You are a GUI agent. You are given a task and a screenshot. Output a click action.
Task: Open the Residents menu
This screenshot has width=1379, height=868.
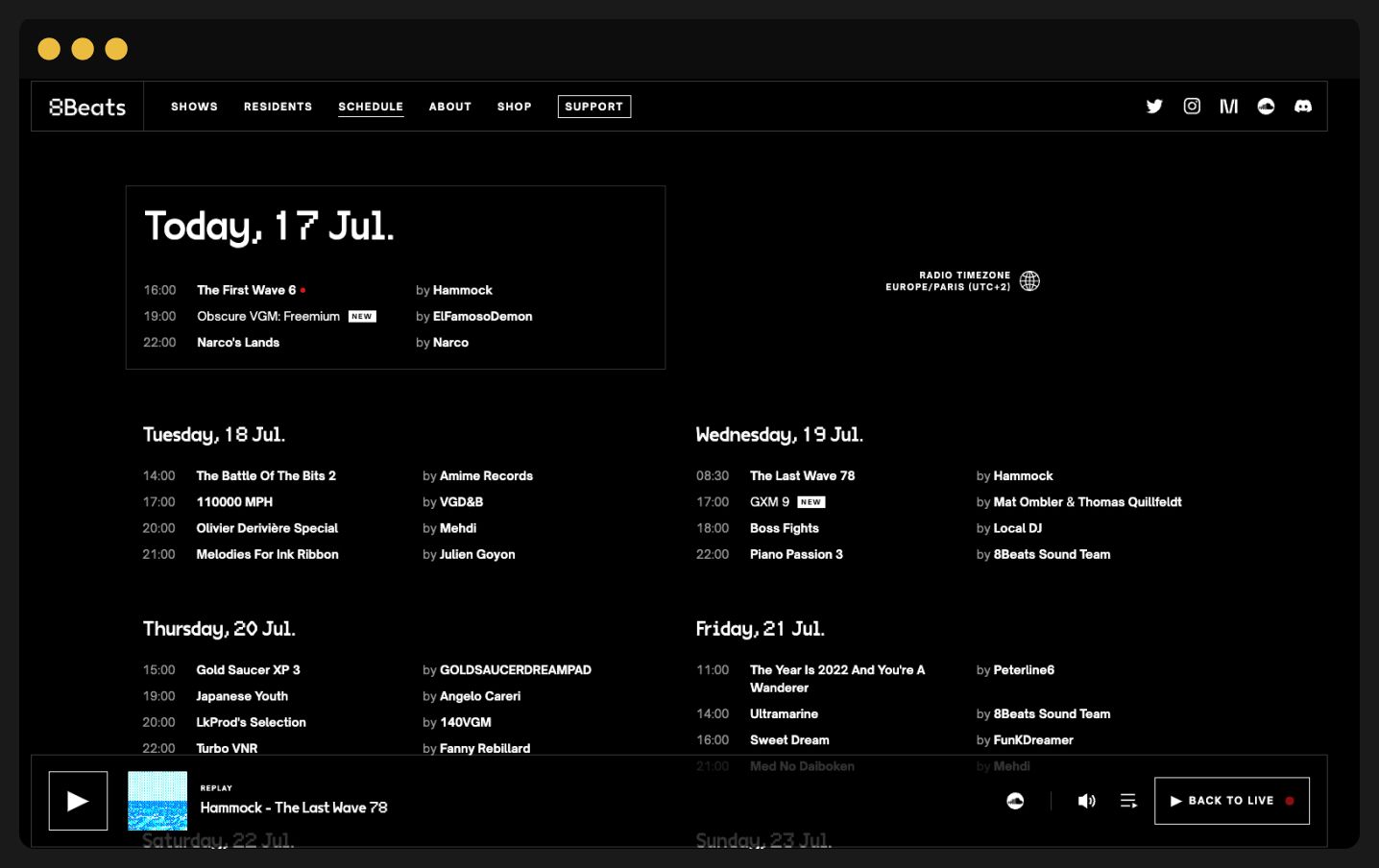[278, 107]
